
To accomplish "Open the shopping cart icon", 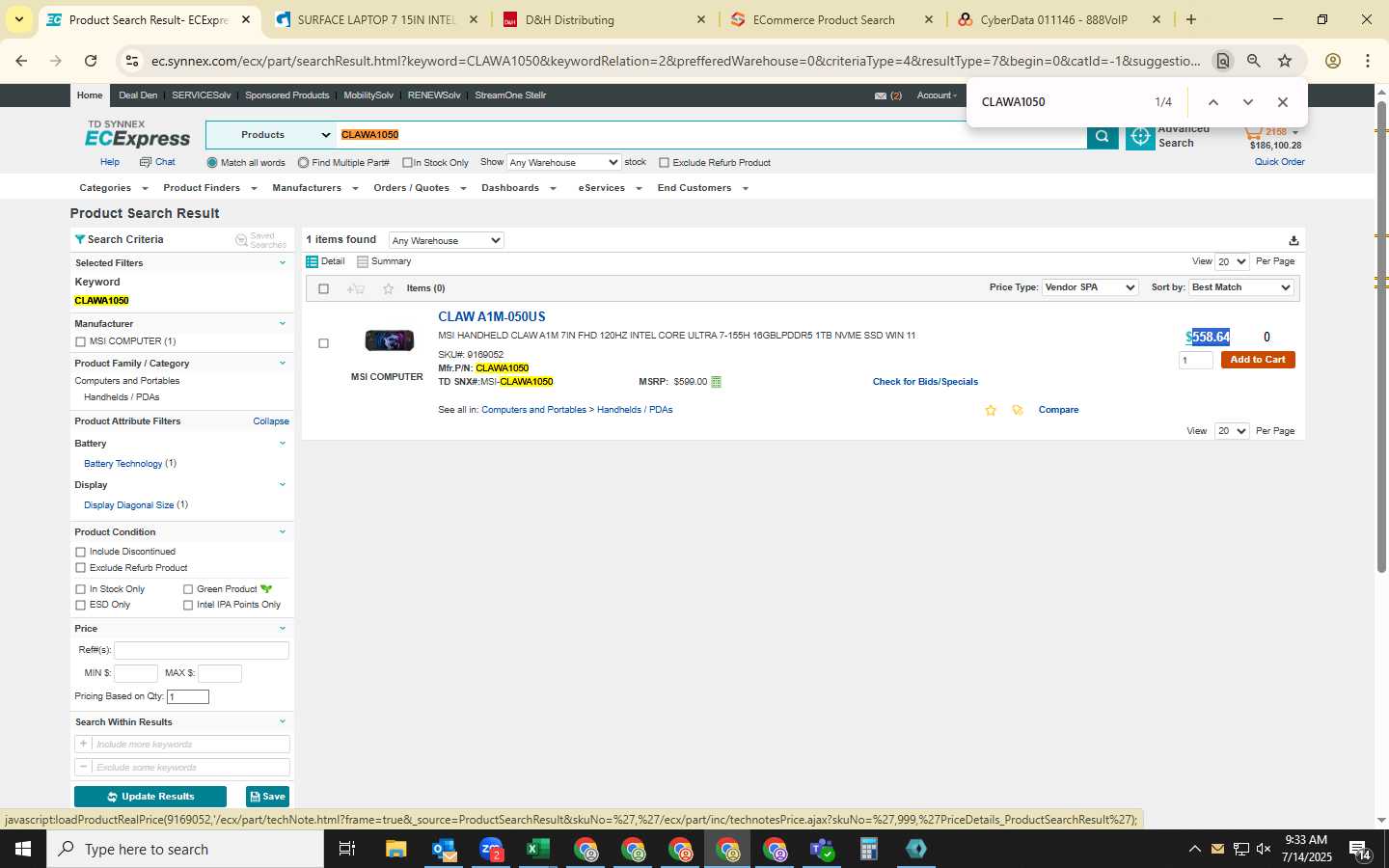I will tap(1253, 132).
